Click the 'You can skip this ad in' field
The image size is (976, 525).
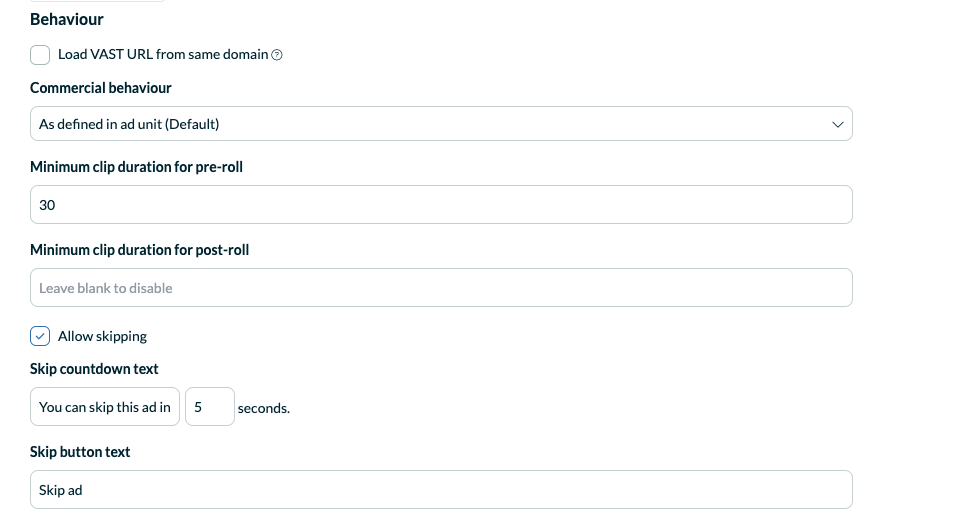point(105,407)
